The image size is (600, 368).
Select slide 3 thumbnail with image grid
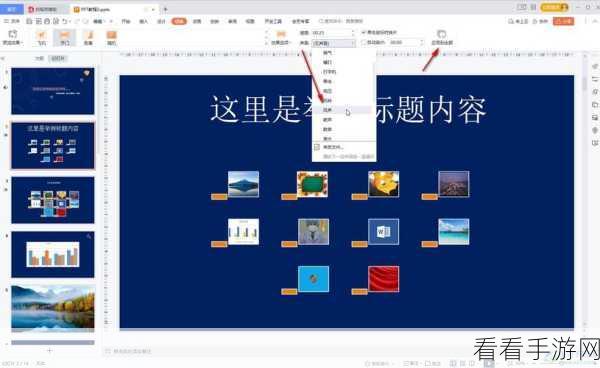[x=53, y=200]
